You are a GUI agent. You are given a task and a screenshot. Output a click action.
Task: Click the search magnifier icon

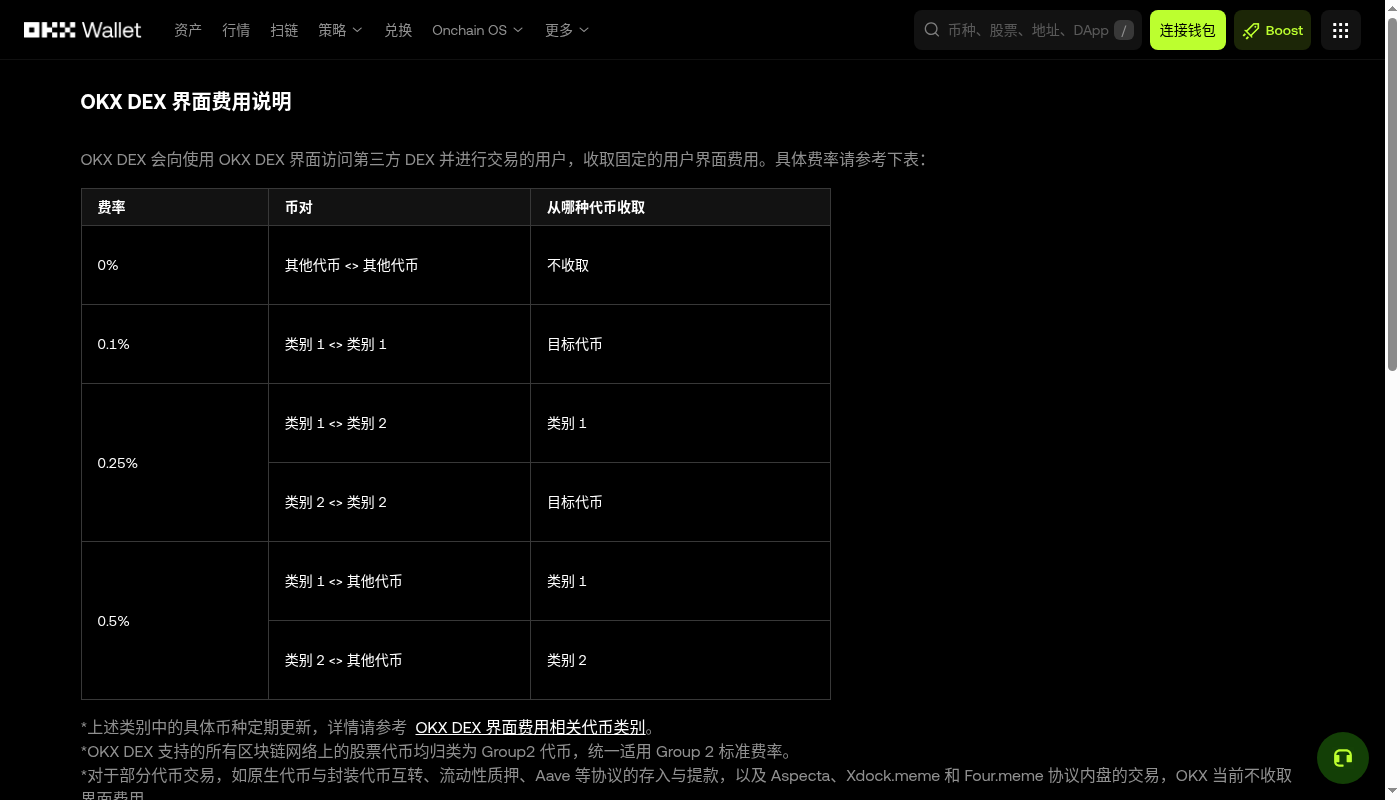click(x=932, y=30)
